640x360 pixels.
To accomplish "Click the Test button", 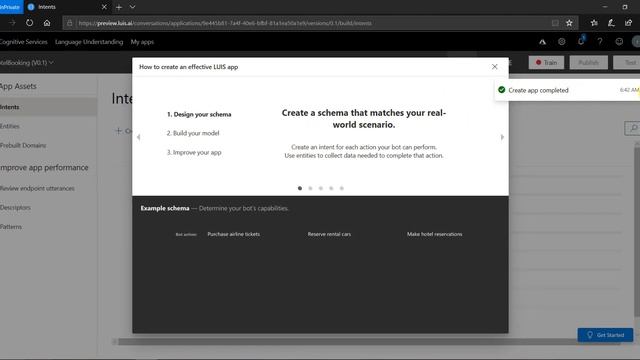I will [627, 62].
